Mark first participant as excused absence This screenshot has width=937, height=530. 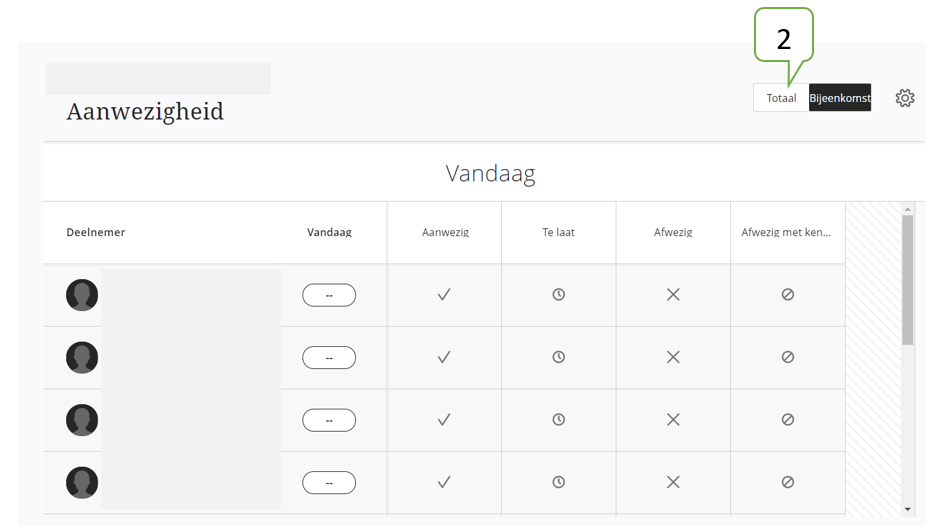(x=788, y=295)
